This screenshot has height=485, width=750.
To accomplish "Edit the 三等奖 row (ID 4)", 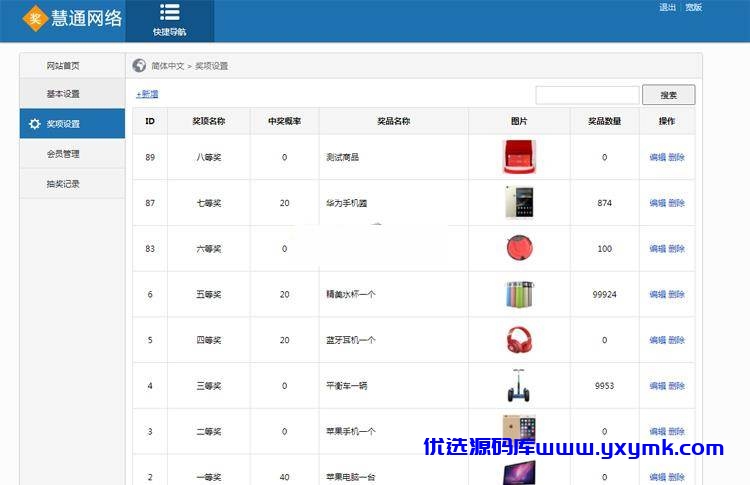I will (658, 386).
